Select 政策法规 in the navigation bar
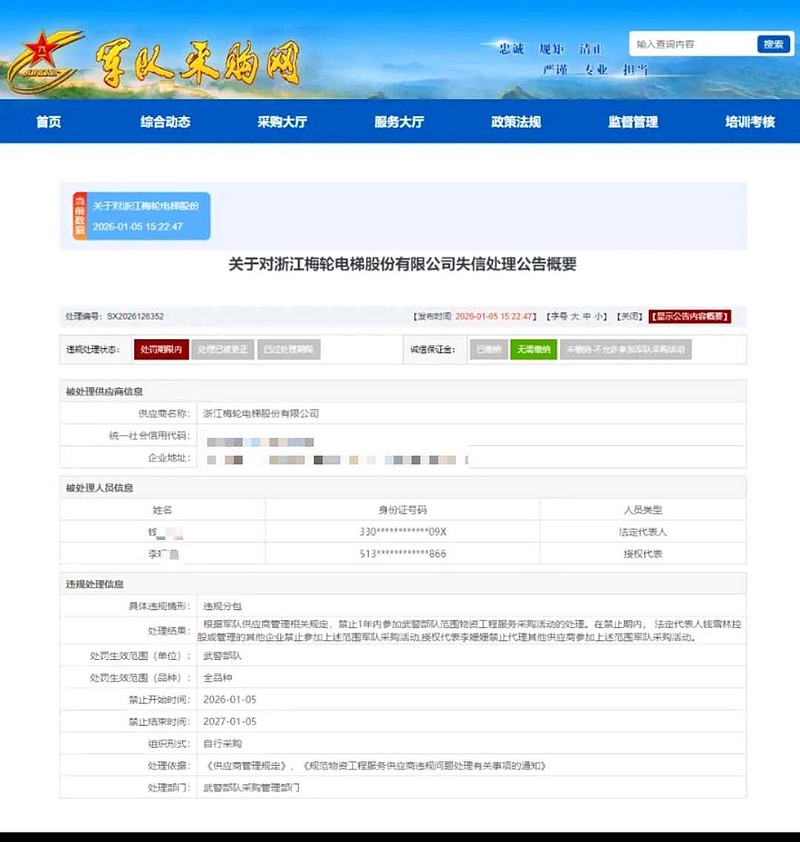Image resolution: width=800 pixels, height=842 pixels. [x=516, y=122]
